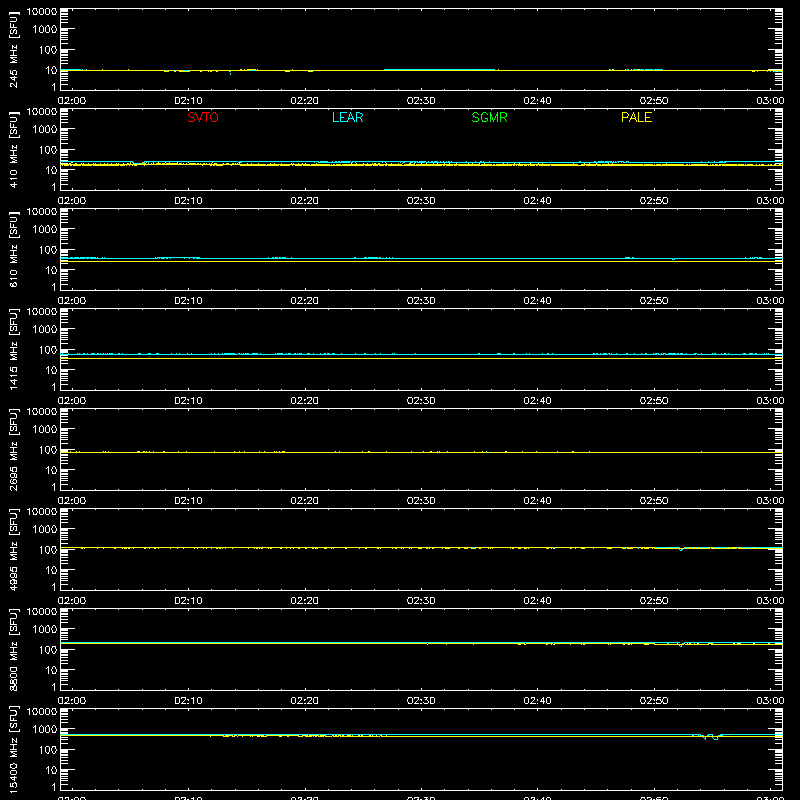Click 02:30 time label below 2695 MHz plot

click(x=421, y=501)
